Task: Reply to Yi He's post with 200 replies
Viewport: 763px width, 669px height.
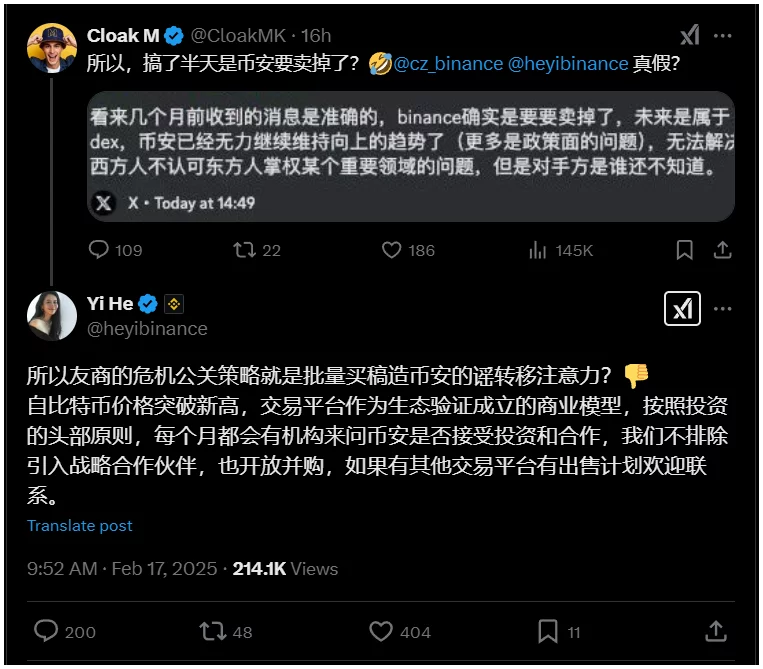Action: click(65, 632)
